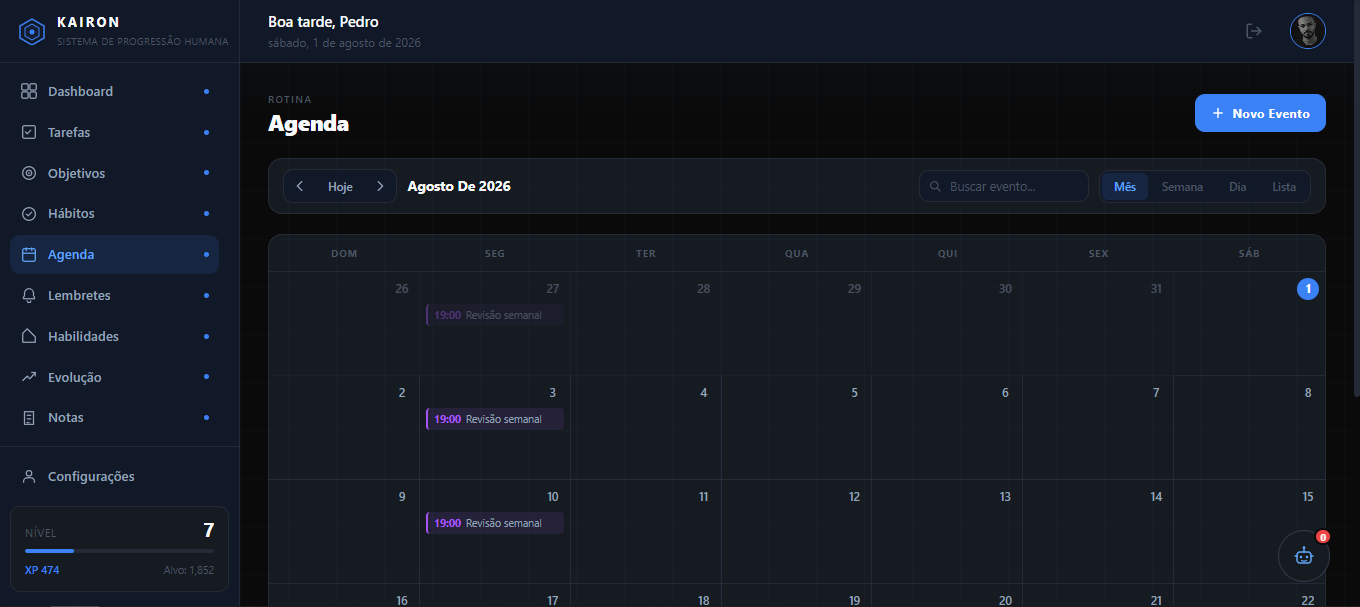Open Tarefas page
Image resolution: width=1360 pixels, height=607 pixels.
point(114,132)
